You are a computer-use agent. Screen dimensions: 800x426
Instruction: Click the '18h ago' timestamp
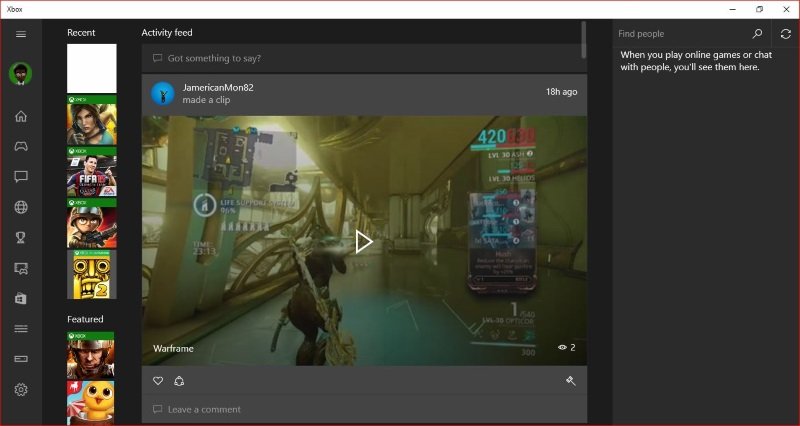click(562, 92)
